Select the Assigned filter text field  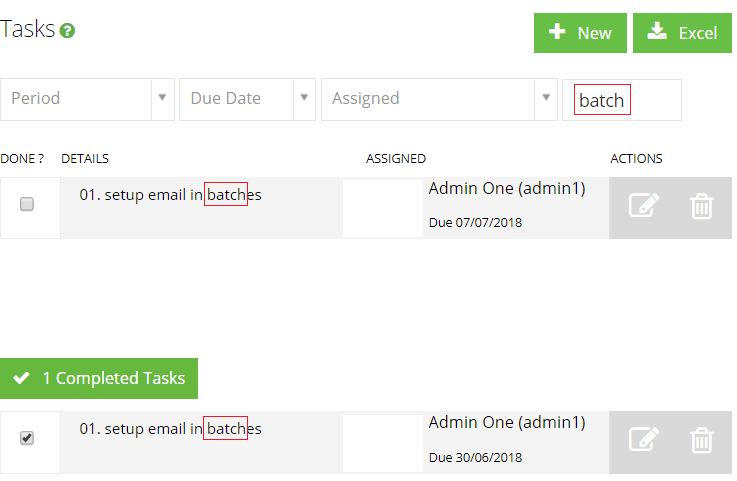(428, 99)
